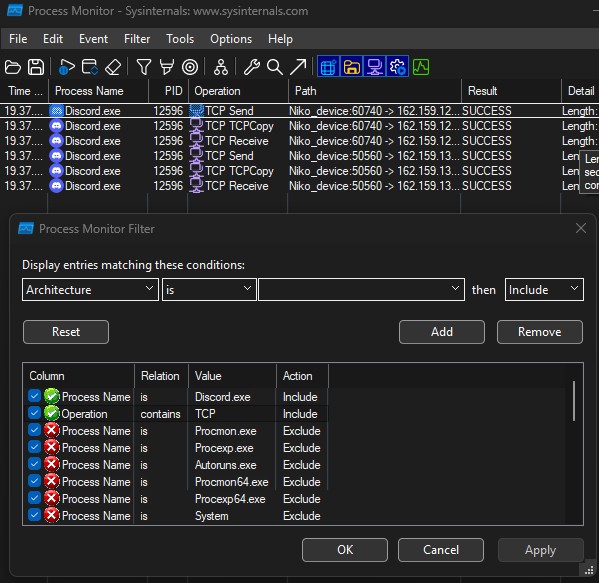Viewport: 599px width, 583px height.
Task: Click the Clear eraser toolbar icon
Action: pos(113,67)
